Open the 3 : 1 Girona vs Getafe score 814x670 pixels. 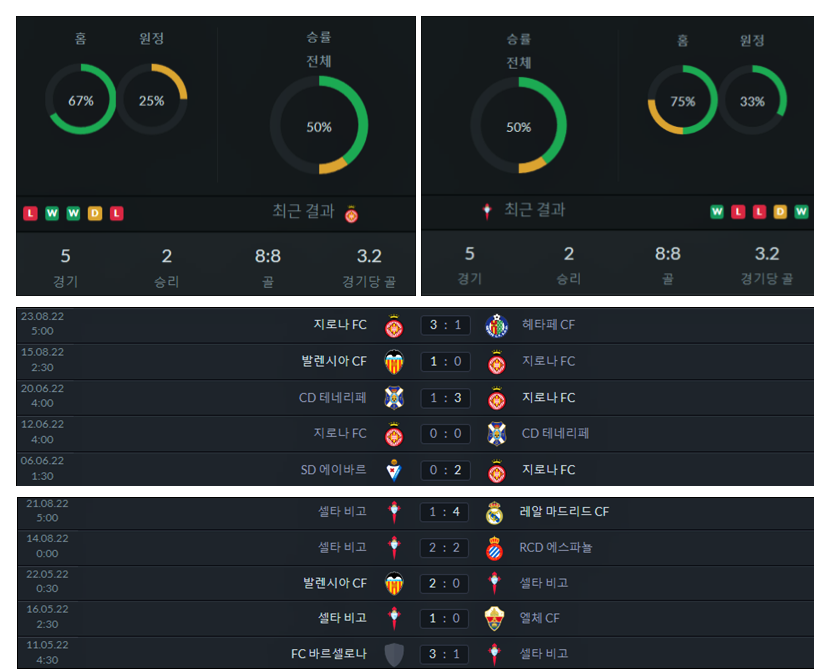(x=445, y=325)
